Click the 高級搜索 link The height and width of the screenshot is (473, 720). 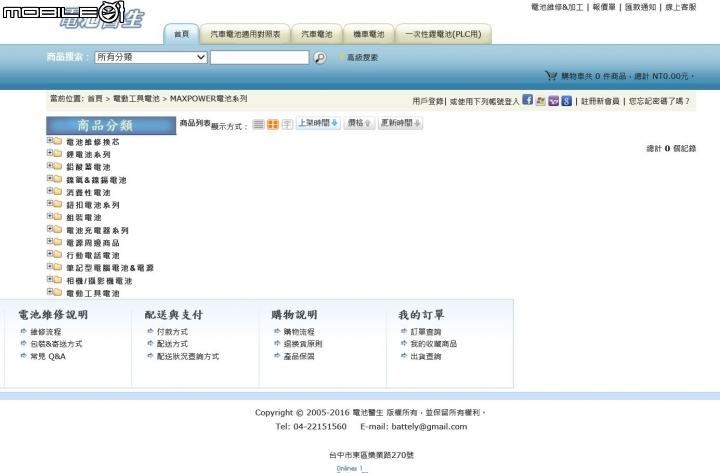(362, 57)
